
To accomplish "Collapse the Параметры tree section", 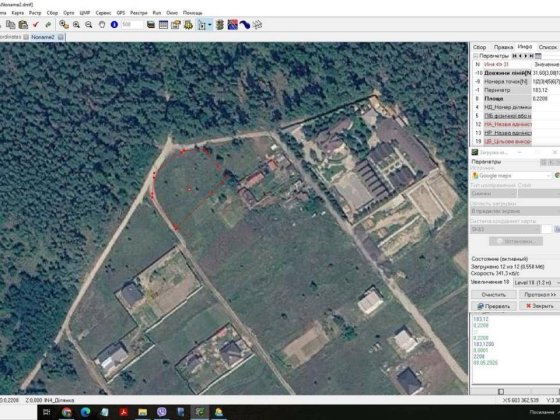I will click(x=475, y=56).
